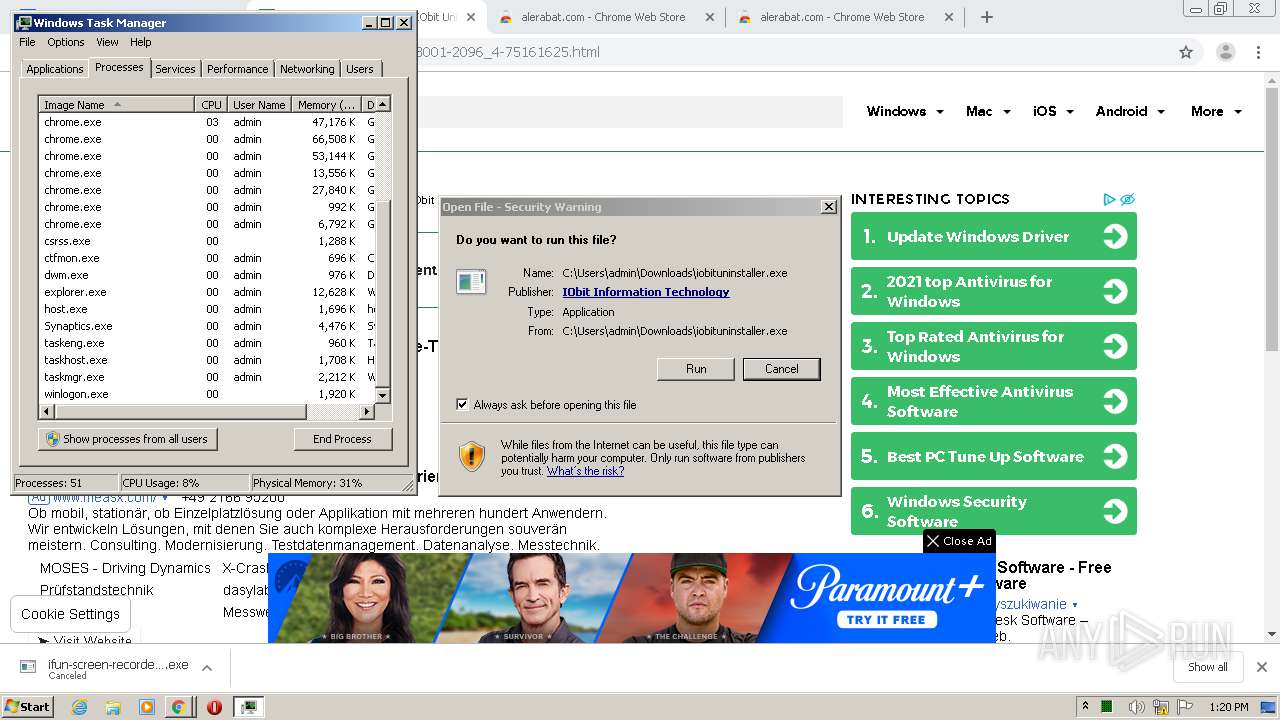The image size is (1280, 720).
Task: Click Show processes from all users
Action: (x=128, y=439)
